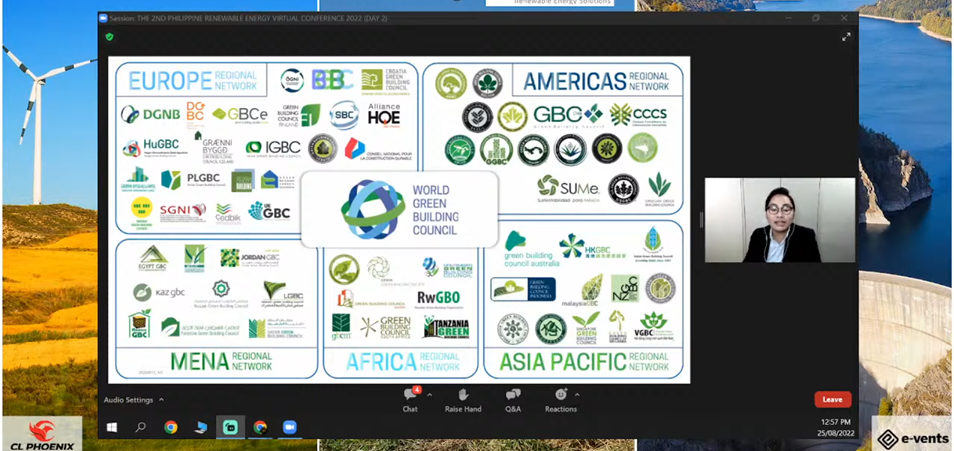
Task: Click the green building council australia logo
Action: 531,249
